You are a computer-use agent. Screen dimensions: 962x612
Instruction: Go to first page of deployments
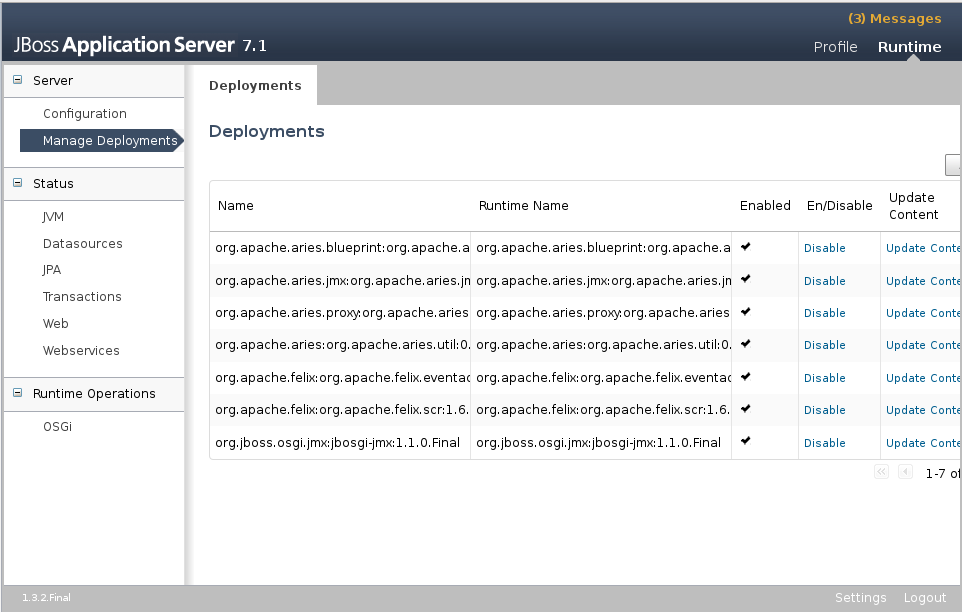[881, 472]
